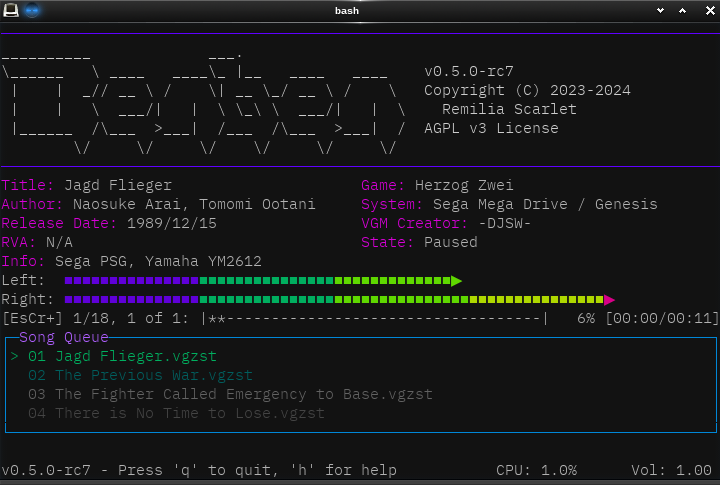The height and width of the screenshot is (485, 720).
Task: Click the 'State:' field label
Action: click(x=387, y=242)
